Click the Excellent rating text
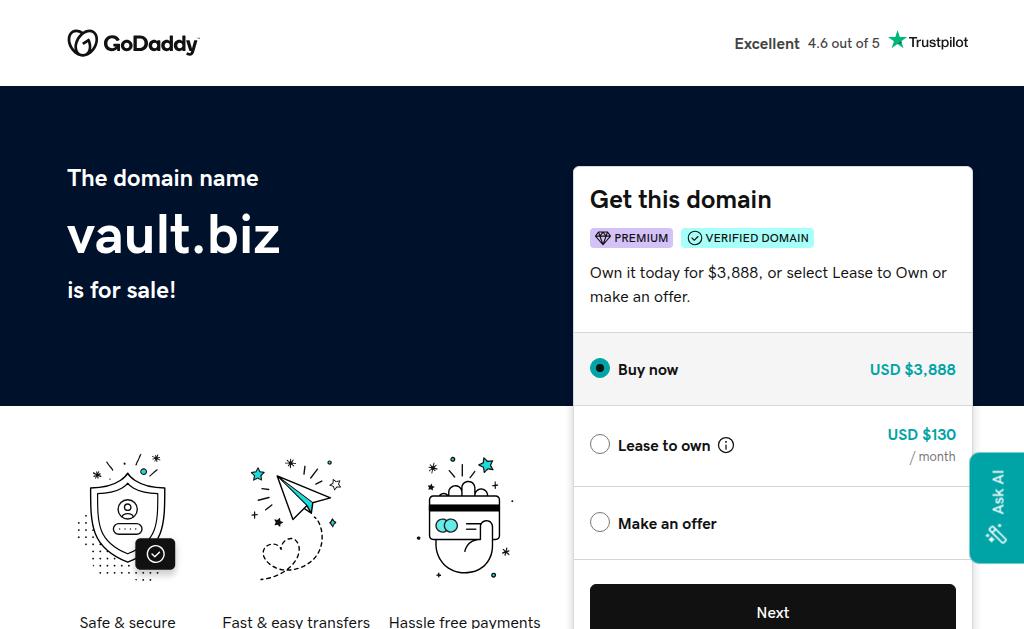This screenshot has height=629, width=1024. coord(767,44)
